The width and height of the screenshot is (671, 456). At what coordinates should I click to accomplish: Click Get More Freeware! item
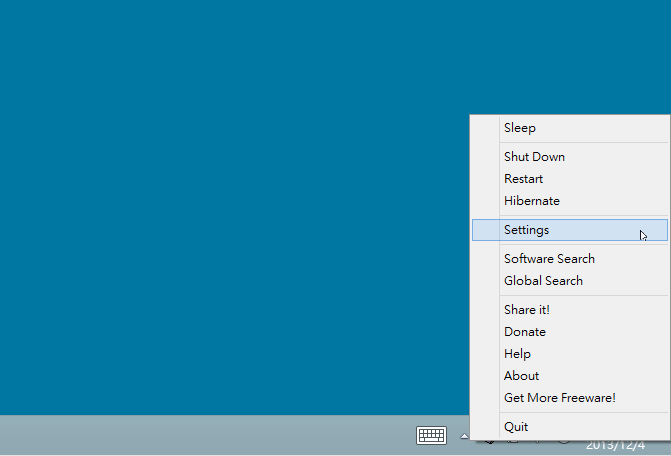(x=570, y=398)
